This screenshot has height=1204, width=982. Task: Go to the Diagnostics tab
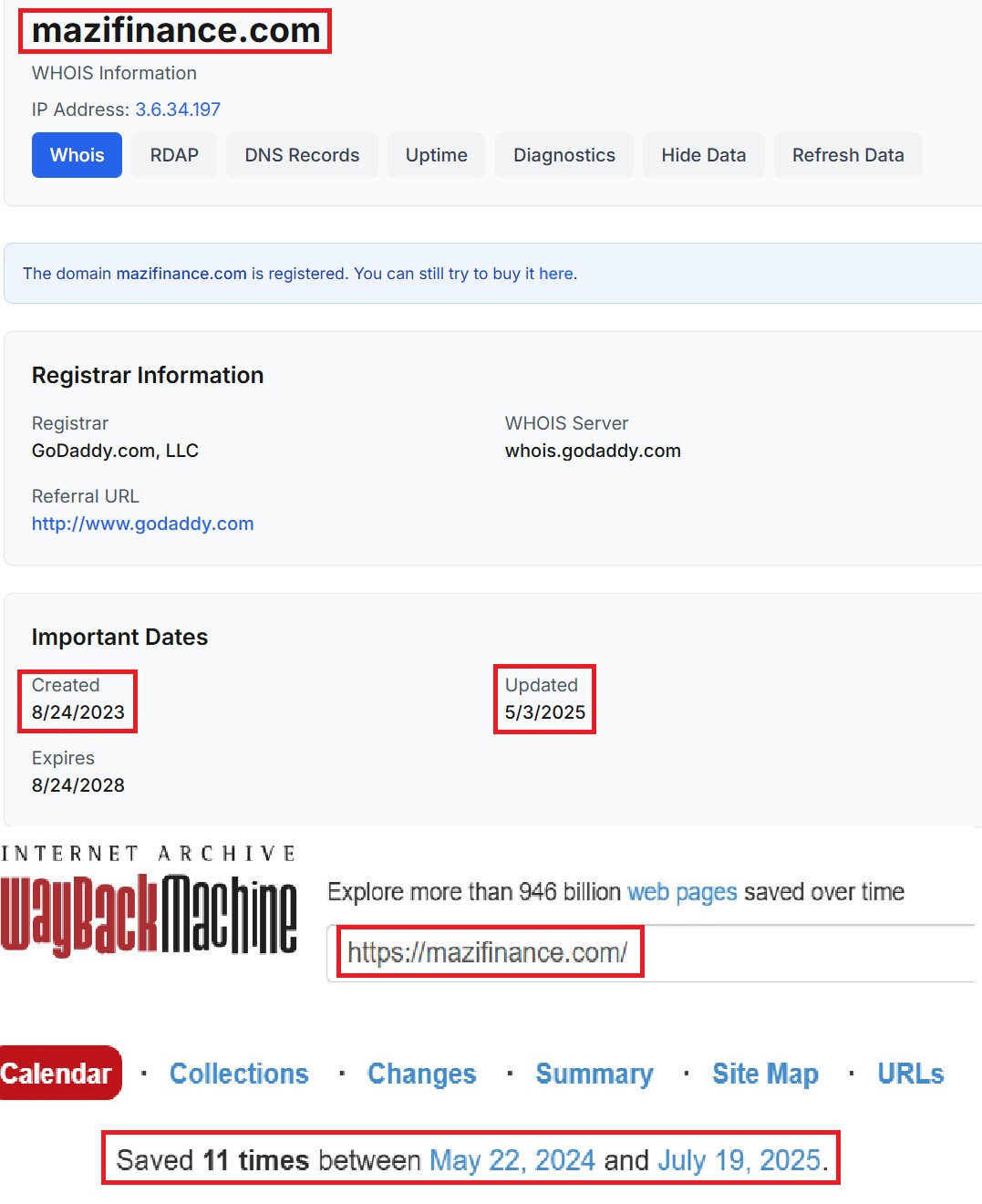pos(563,155)
